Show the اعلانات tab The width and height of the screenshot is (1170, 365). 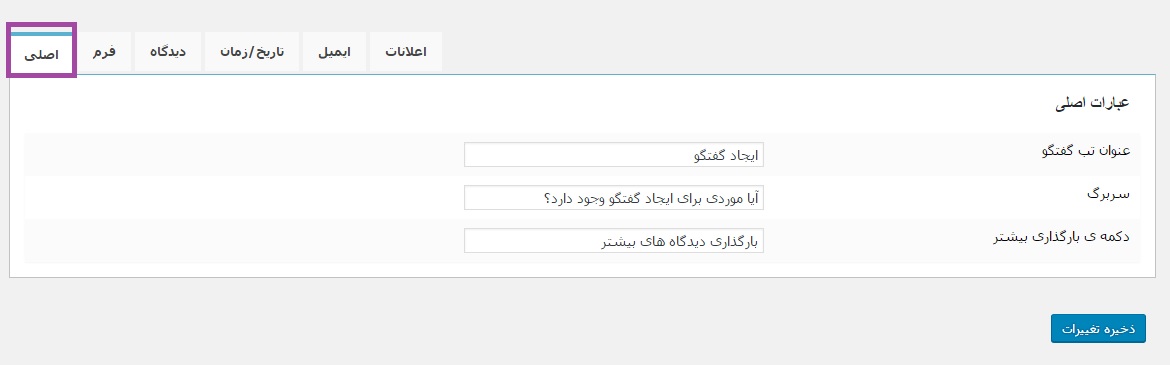[406, 52]
